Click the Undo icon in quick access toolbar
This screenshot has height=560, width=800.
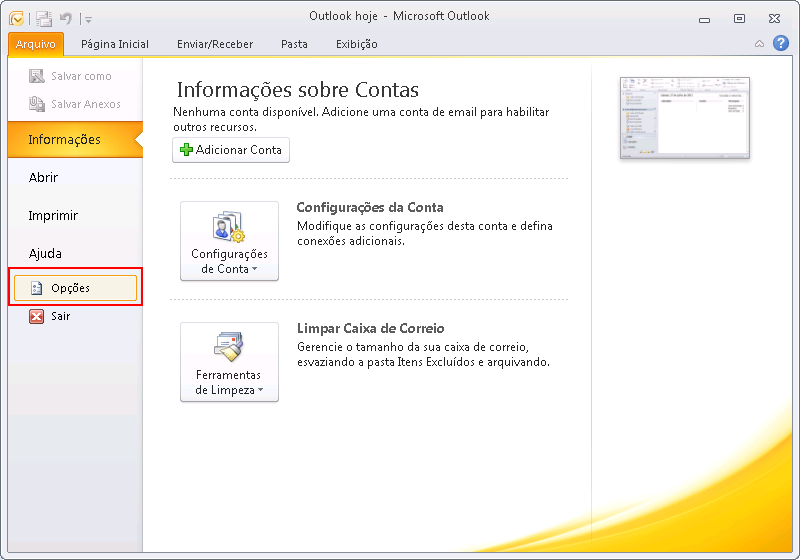66,19
